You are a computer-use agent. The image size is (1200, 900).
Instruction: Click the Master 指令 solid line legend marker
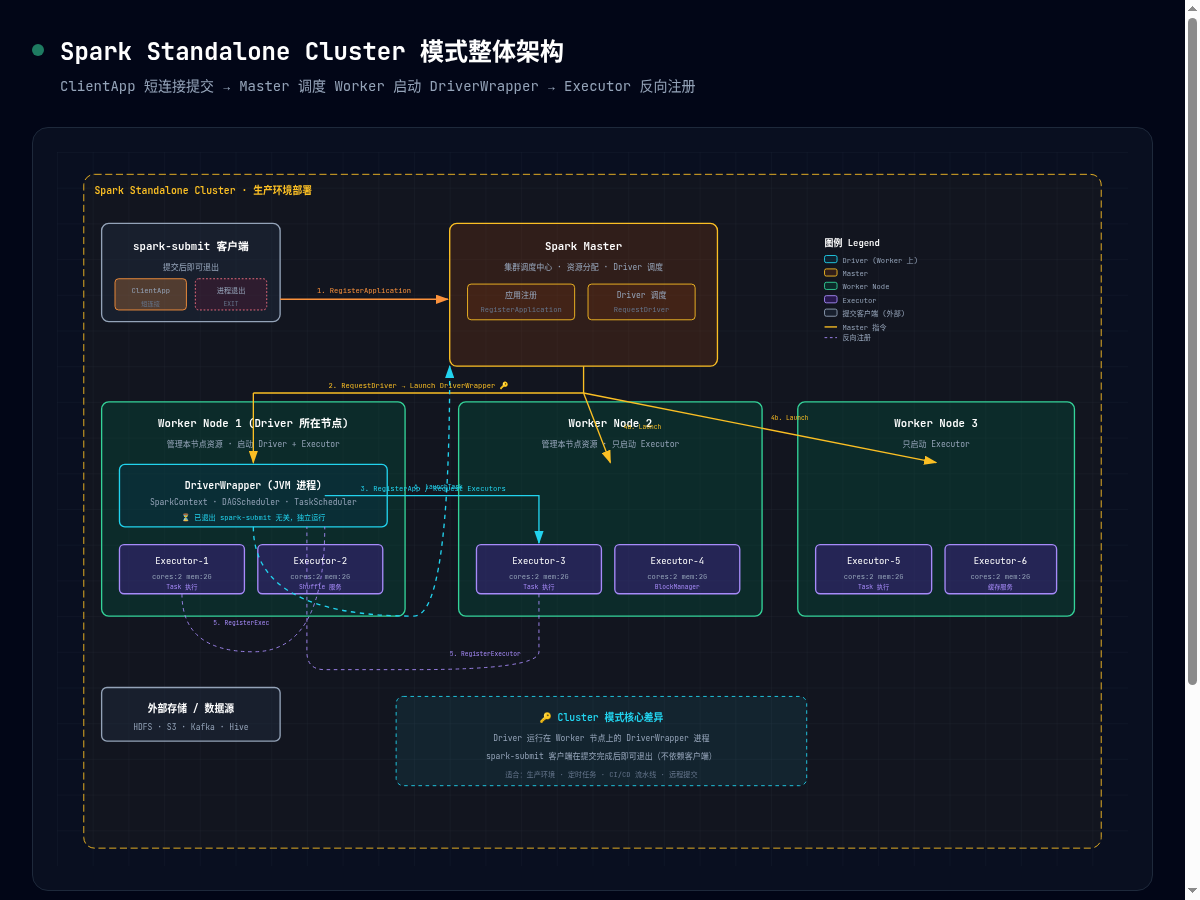[831, 327]
